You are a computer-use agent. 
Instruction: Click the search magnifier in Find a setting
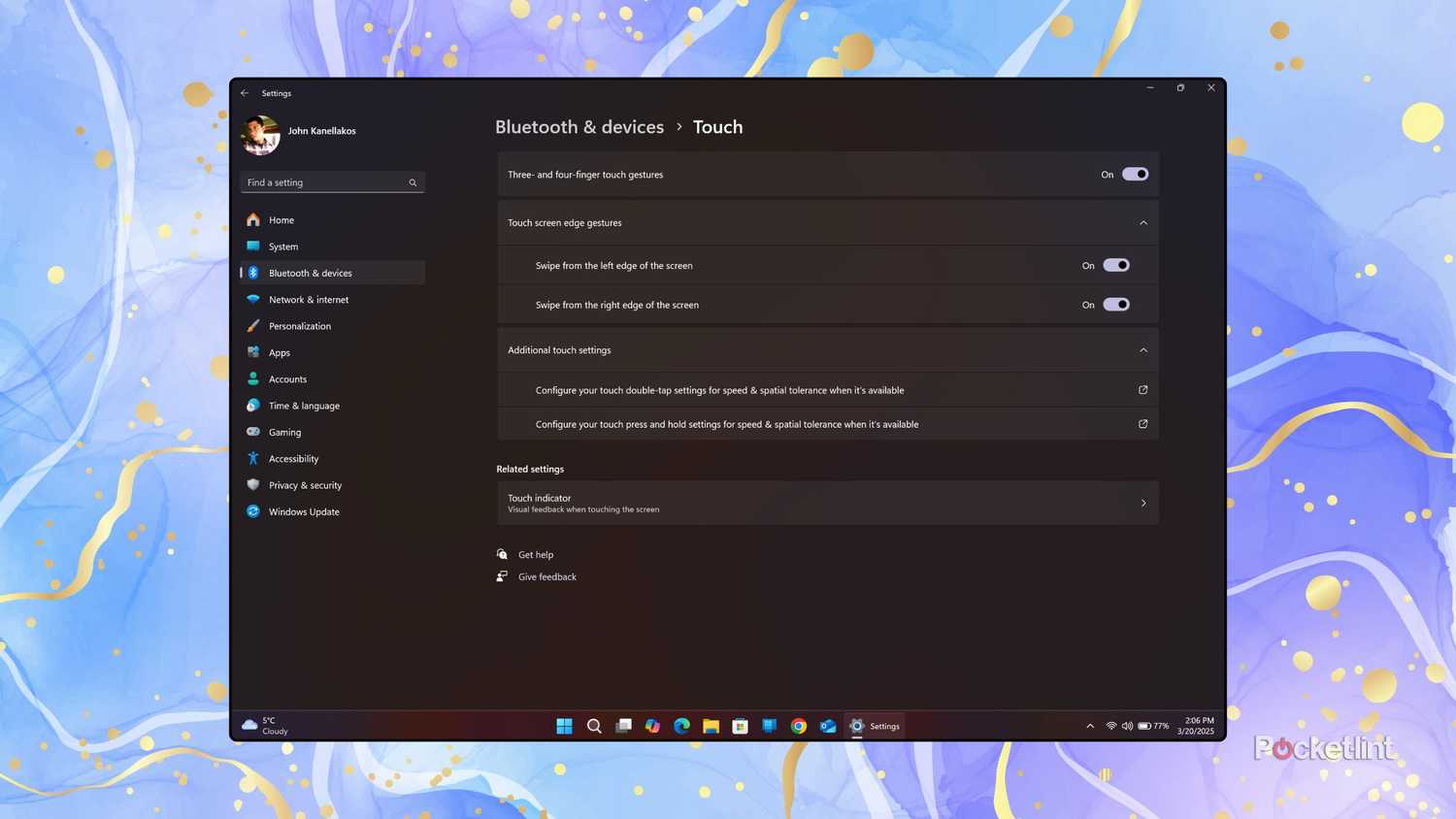413,182
